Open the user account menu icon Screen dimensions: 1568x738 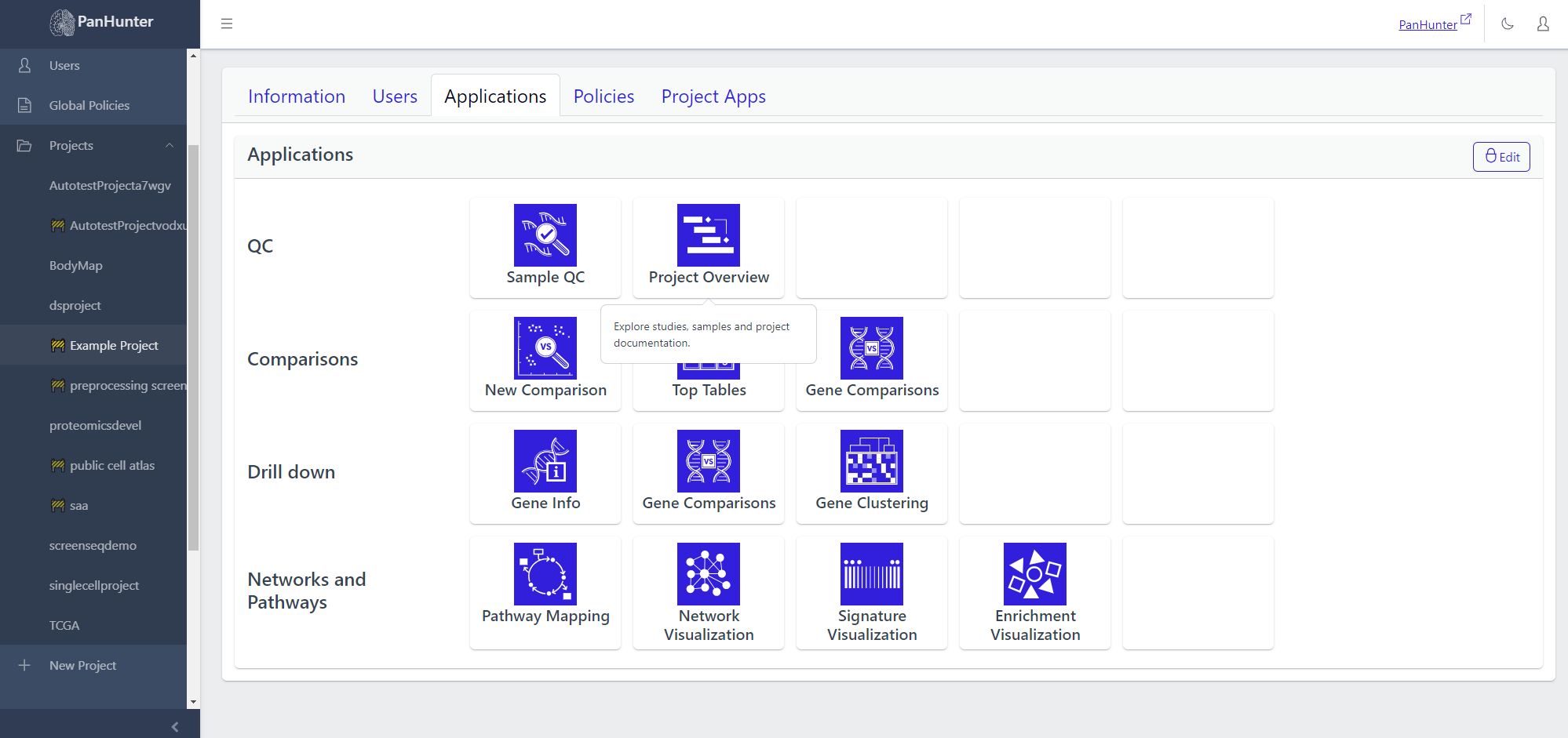[x=1542, y=24]
